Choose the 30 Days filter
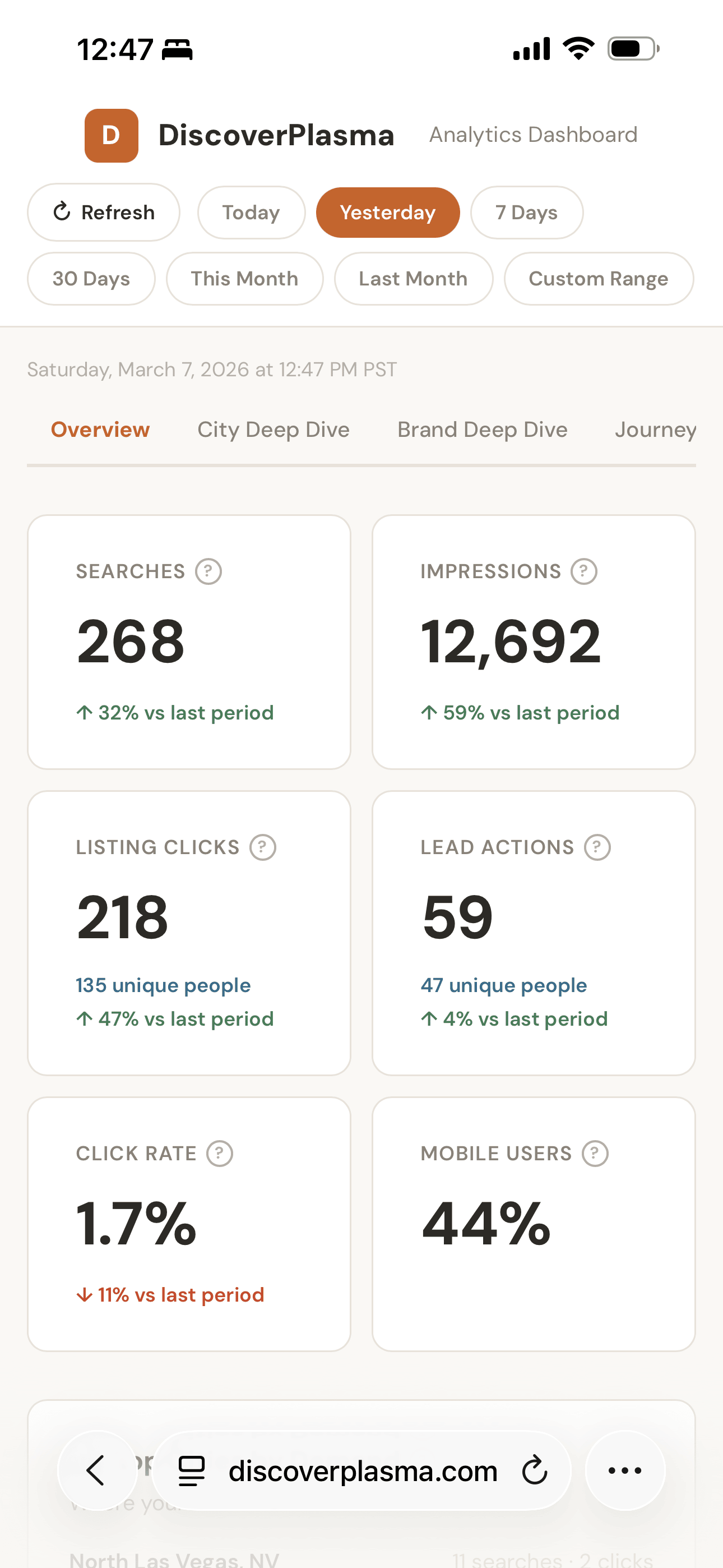Viewport: 723px width, 1568px height. 91,279
